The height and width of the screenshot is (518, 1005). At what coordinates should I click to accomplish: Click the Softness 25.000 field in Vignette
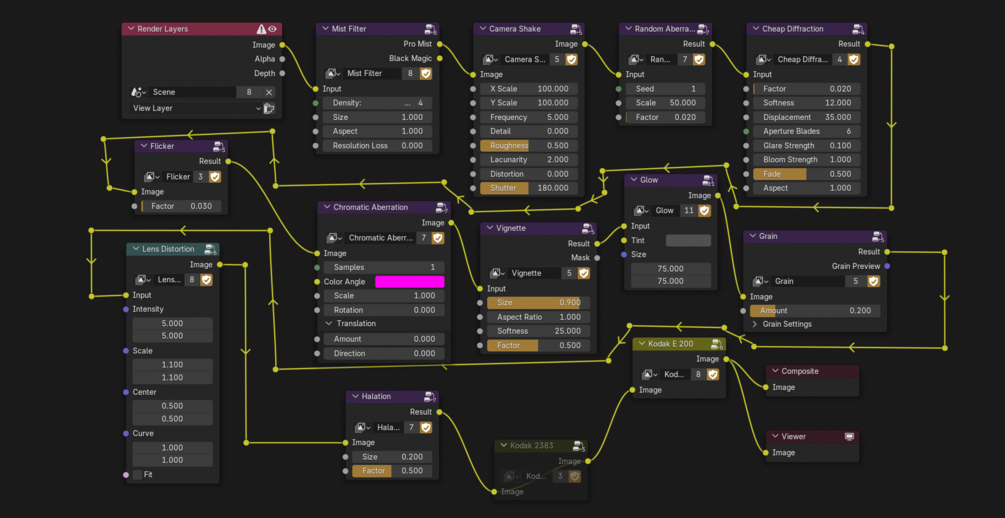pyautogui.click(x=538, y=331)
